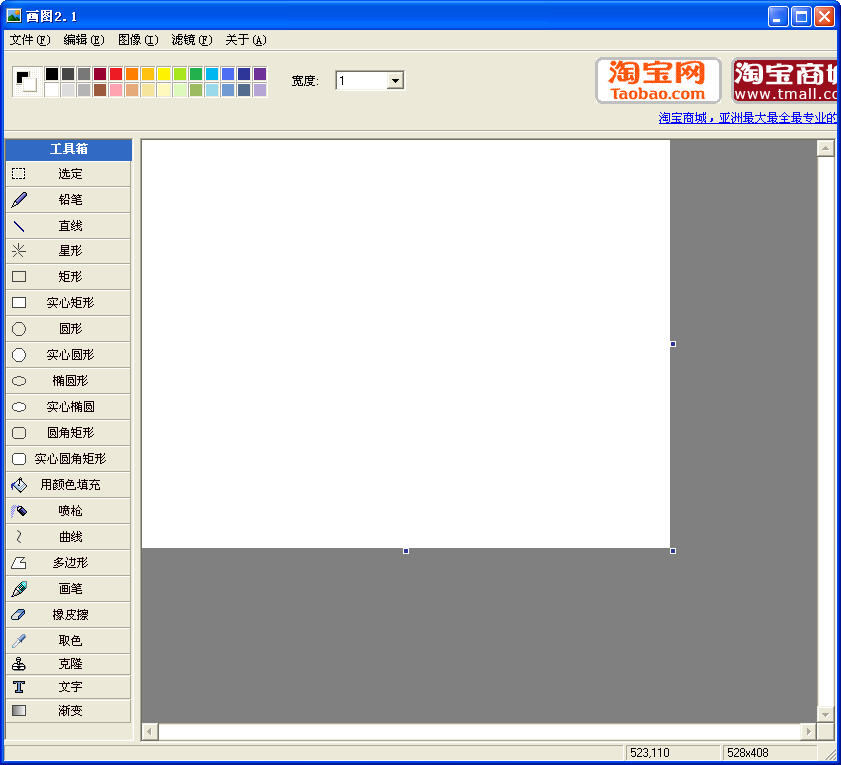Screen dimensions: 841x765
Task: Open the 滤镜 filter menu
Action: (x=188, y=40)
